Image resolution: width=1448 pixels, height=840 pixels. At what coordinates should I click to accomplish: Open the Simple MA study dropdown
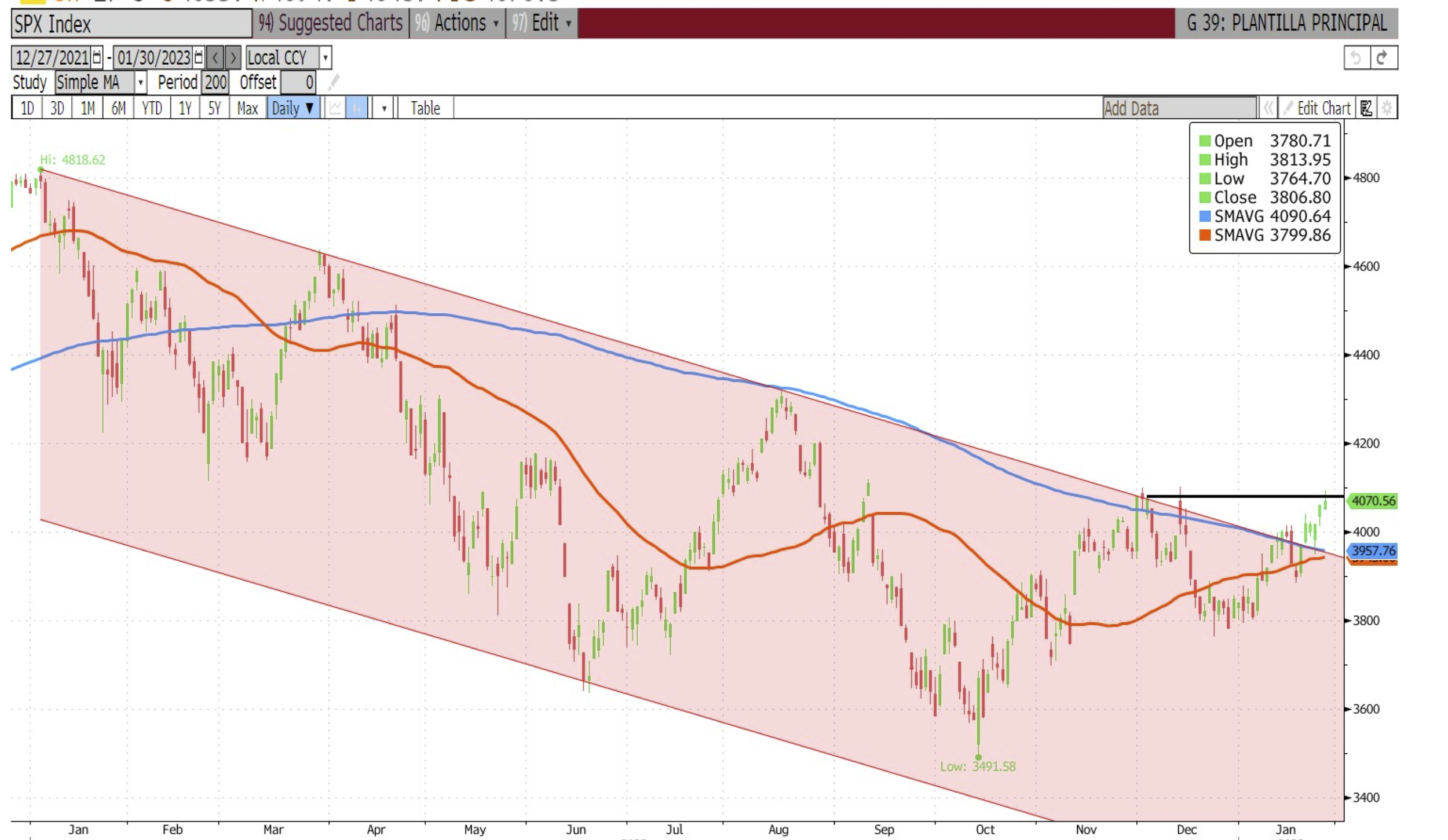[140, 83]
